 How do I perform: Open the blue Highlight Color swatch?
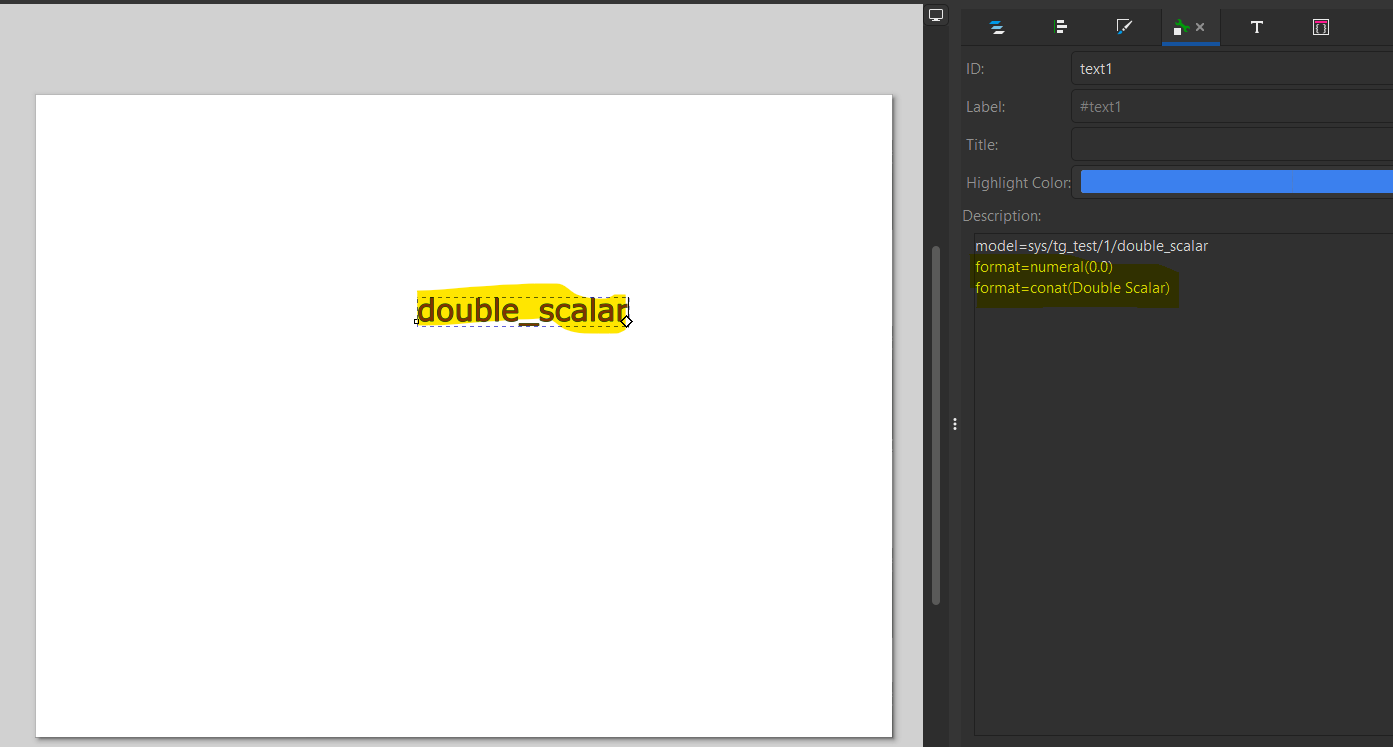[x=1237, y=182]
